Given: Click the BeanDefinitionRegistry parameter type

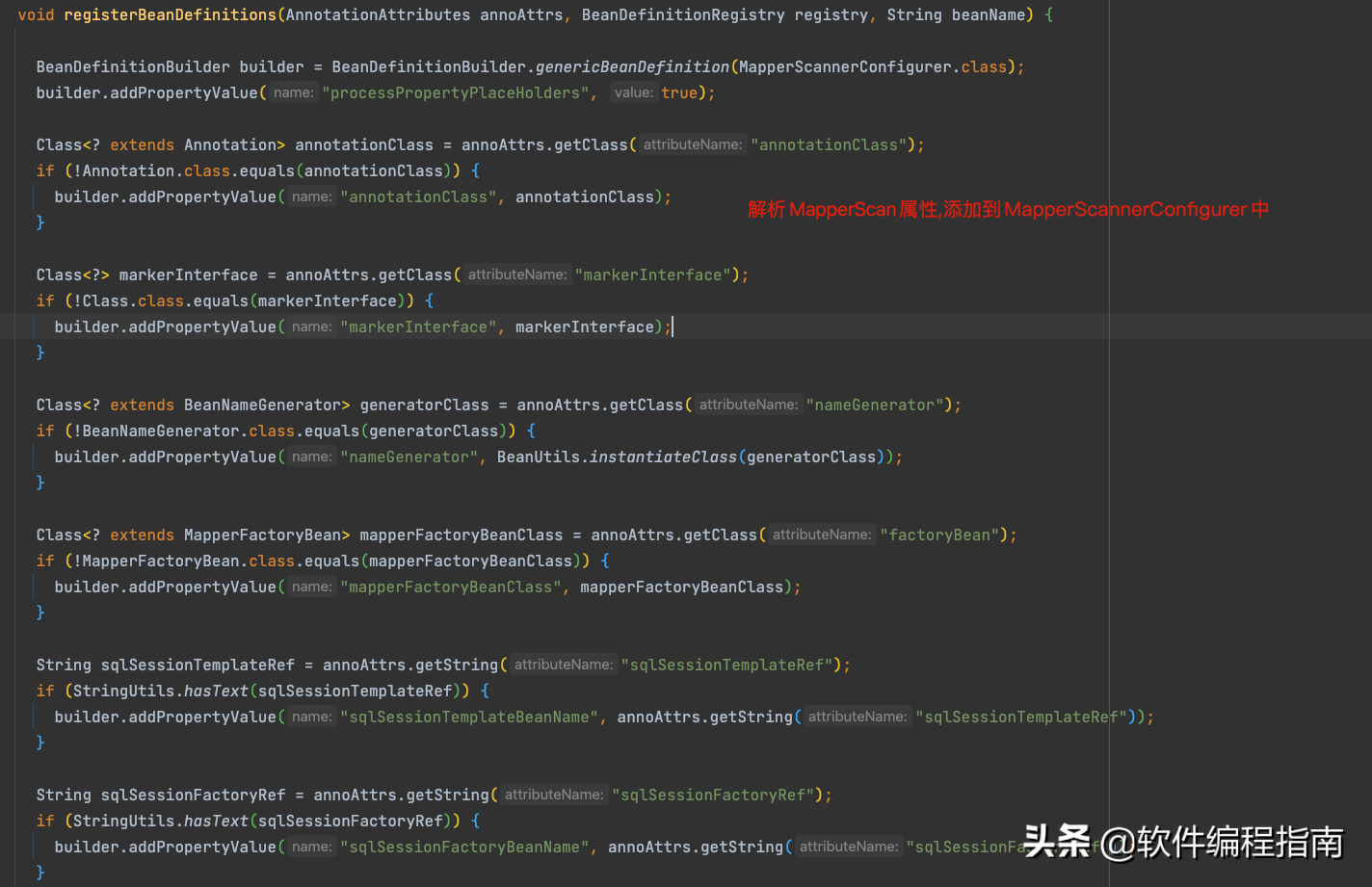Looking at the screenshot, I should pos(683,14).
